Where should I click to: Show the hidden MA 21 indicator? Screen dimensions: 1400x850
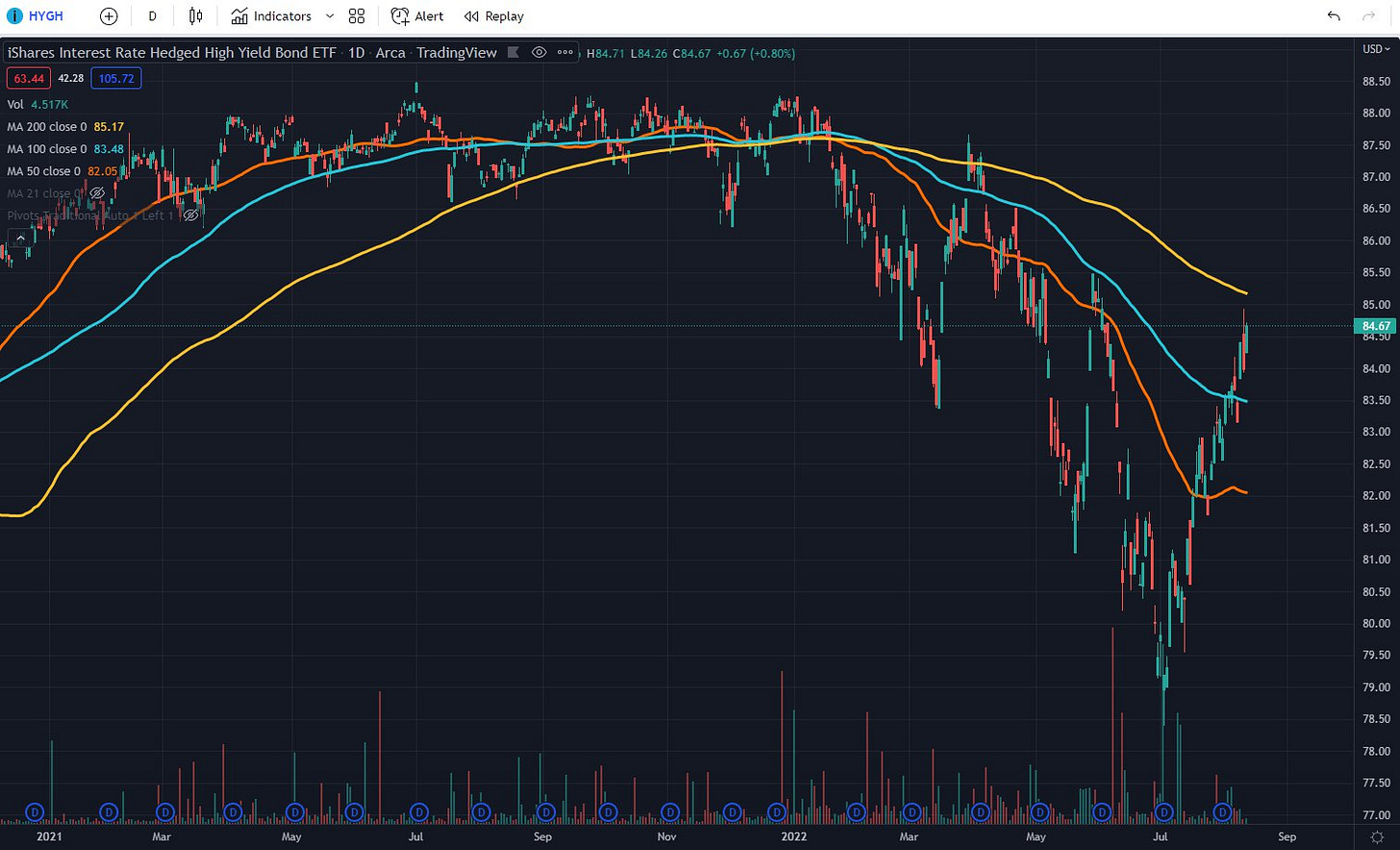pyautogui.click(x=96, y=193)
